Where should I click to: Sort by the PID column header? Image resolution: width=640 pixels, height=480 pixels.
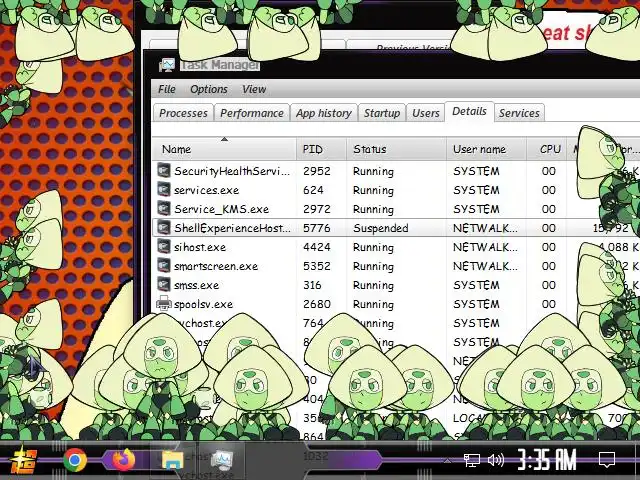coord(321,149)
